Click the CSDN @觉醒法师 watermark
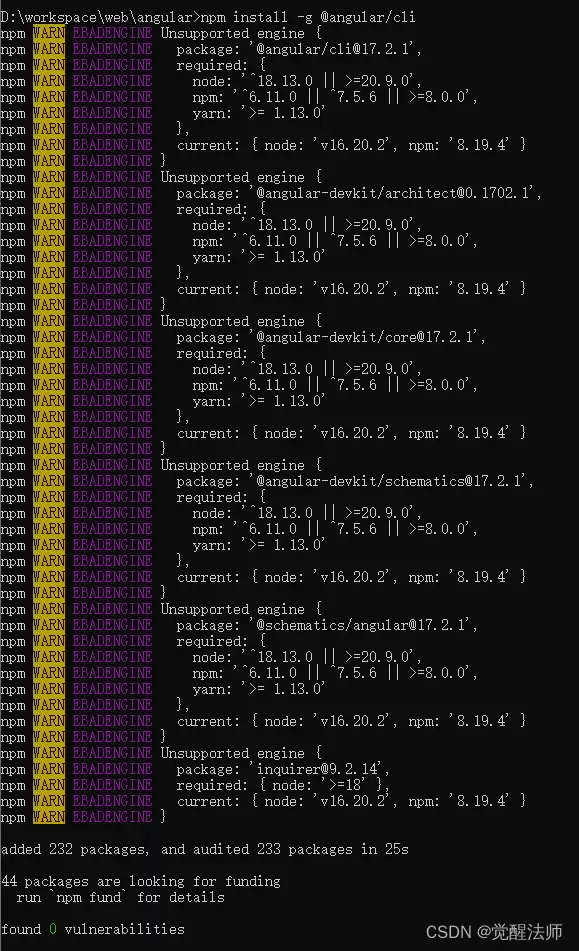The width and height of the screenshot is (579, 951). point(494,932)
